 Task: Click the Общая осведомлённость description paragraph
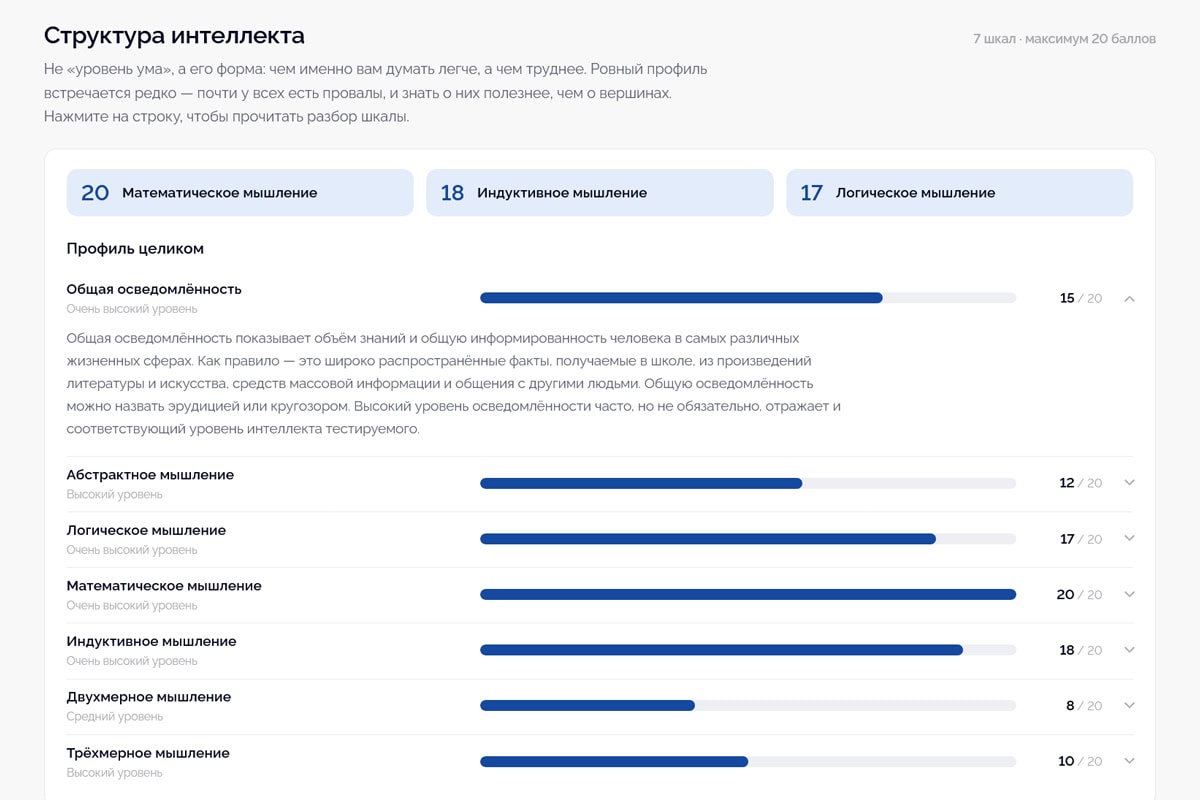pos(454,384)
